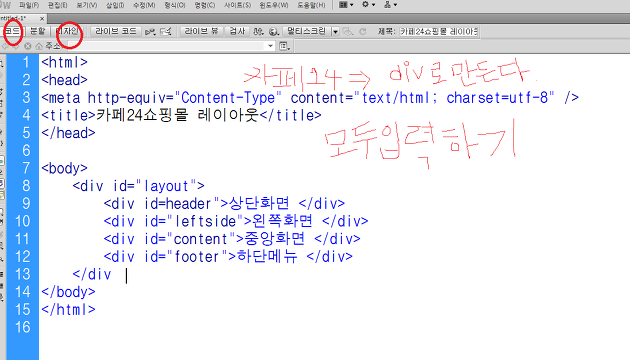Click the <title> line with 카페24쇼핑몰 레이아웃

(x=181, y=115)
